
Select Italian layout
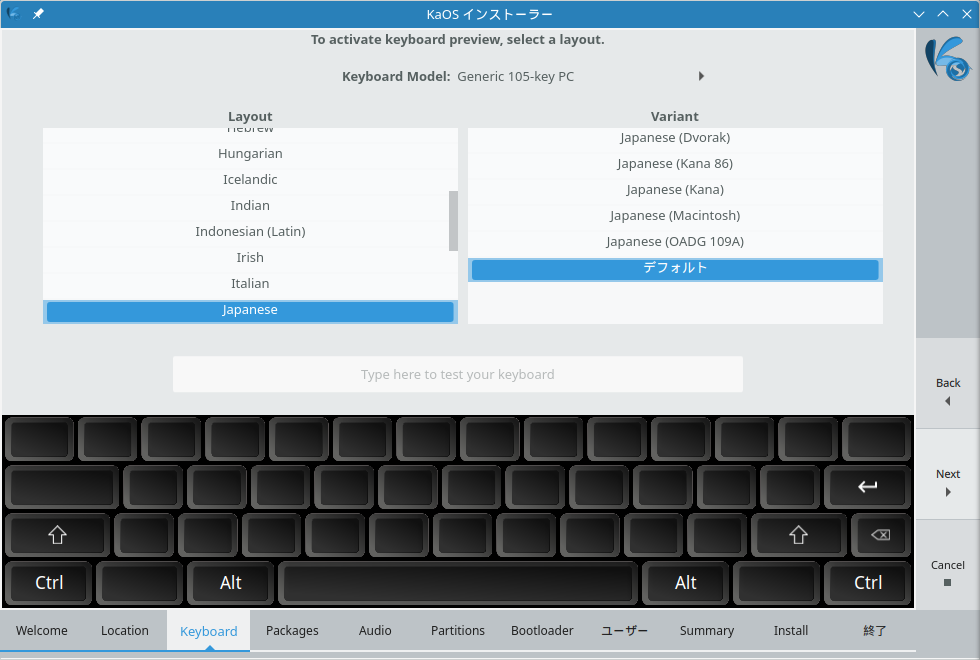(x=250, y=284)
